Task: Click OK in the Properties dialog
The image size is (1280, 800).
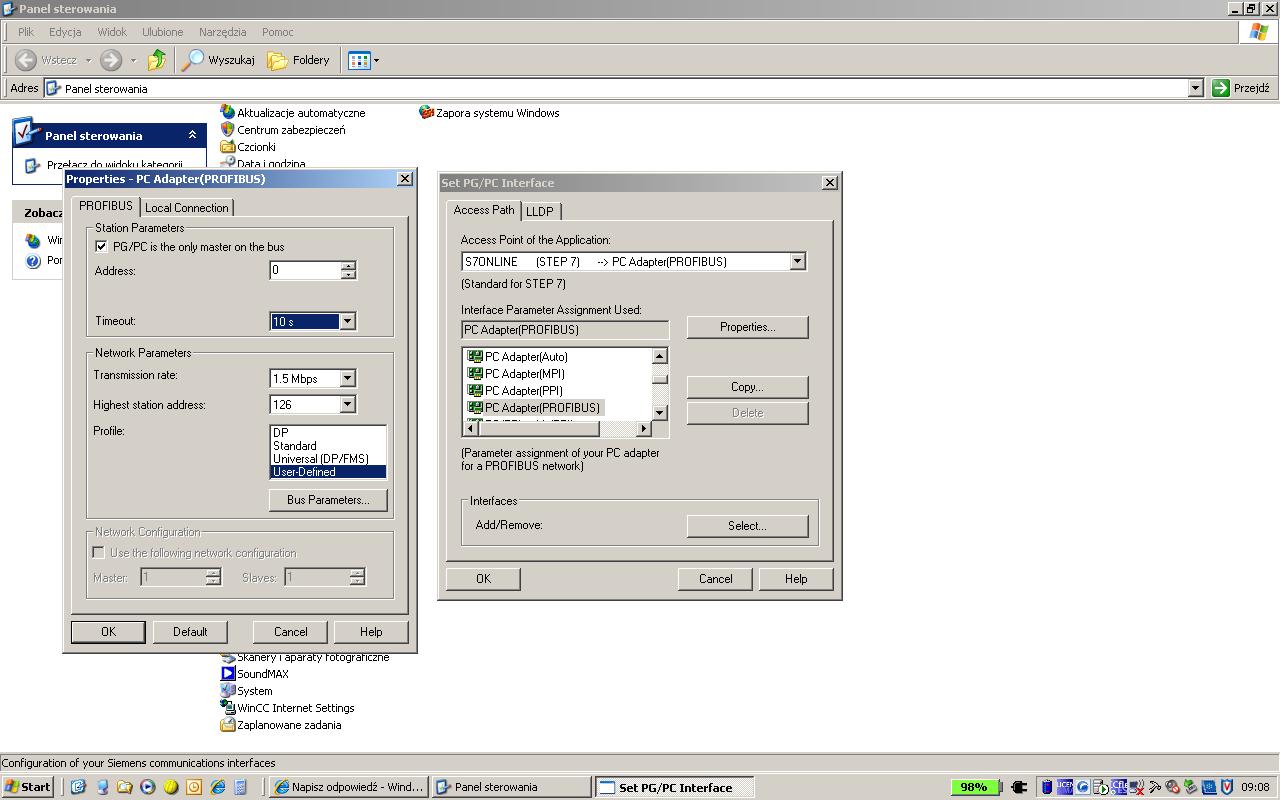Action: pyautogui.click(x=108, y=632)
